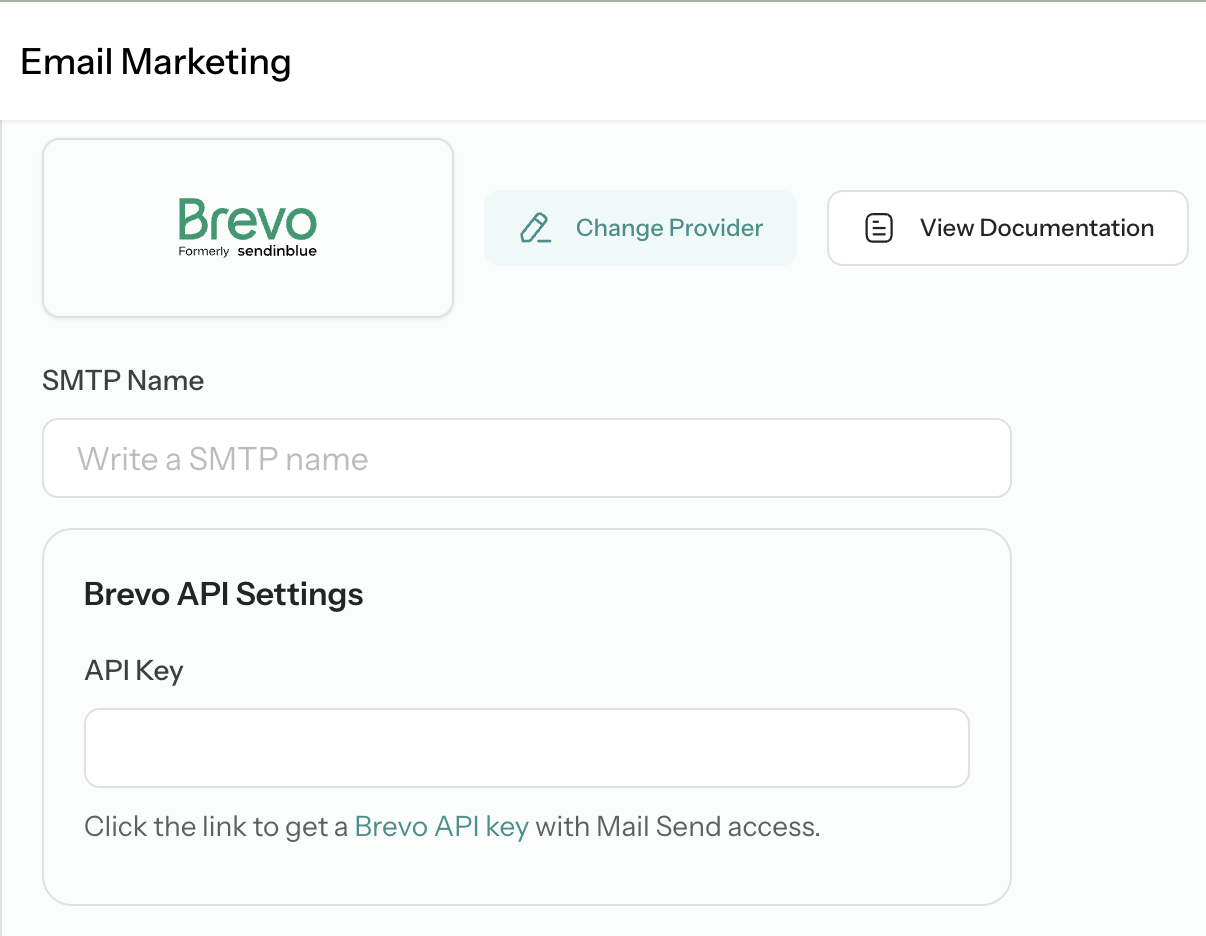Image resolution: width=1206 pixels, height=936 pixels.
Task: Click the SMTP Name field label
Action: coord(123,380)
